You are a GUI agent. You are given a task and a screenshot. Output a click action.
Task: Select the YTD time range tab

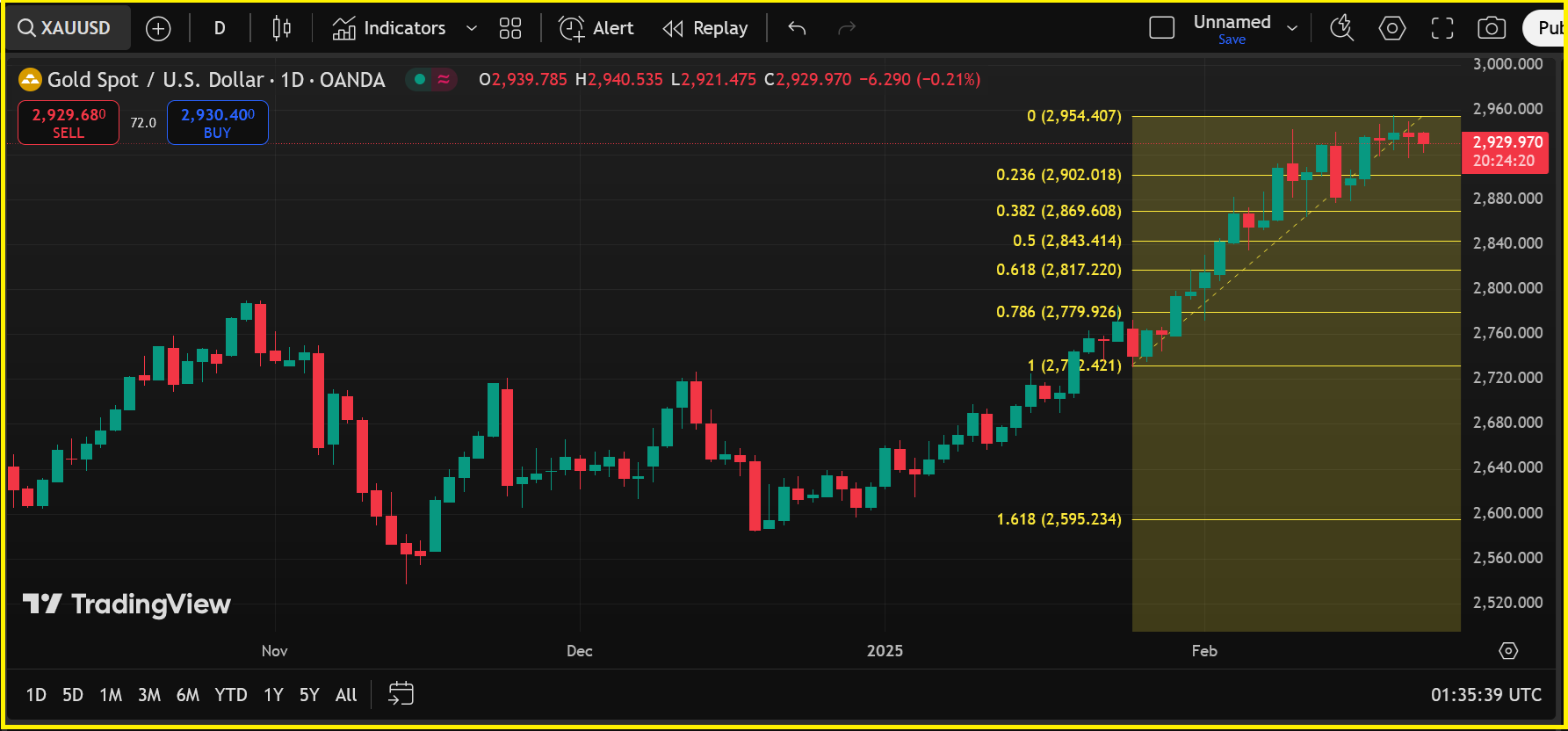[231, 695]
